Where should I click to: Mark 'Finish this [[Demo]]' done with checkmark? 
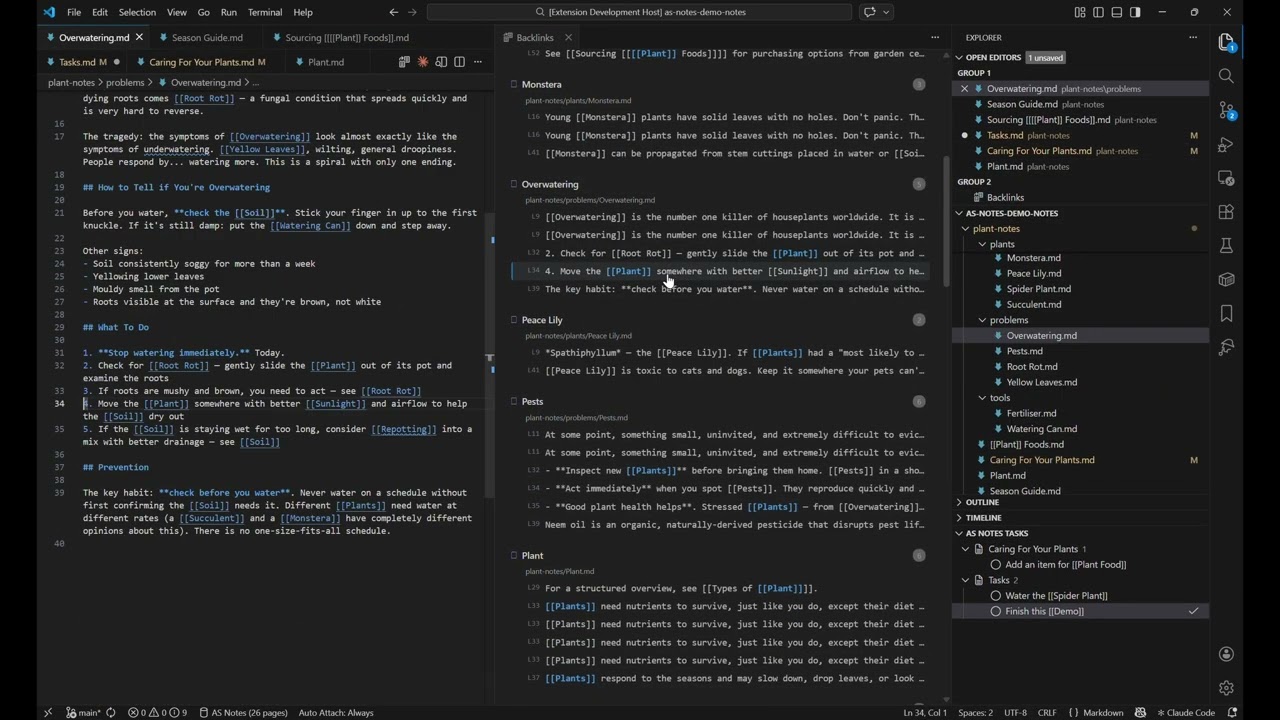(x=1193, y=611)
